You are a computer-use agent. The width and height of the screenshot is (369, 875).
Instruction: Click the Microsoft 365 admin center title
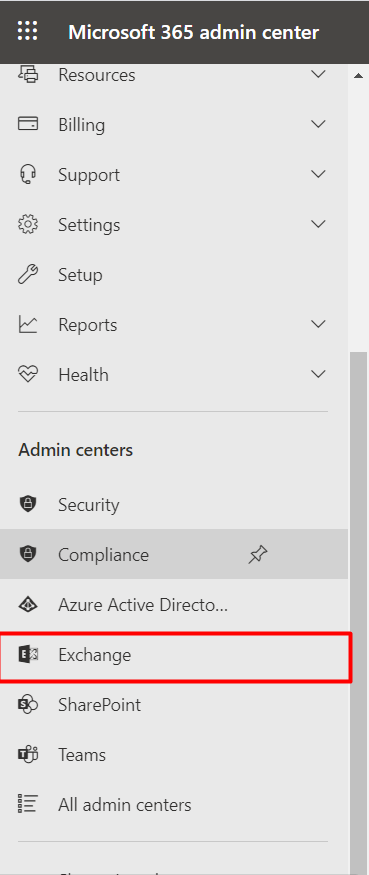pos(193,32)
